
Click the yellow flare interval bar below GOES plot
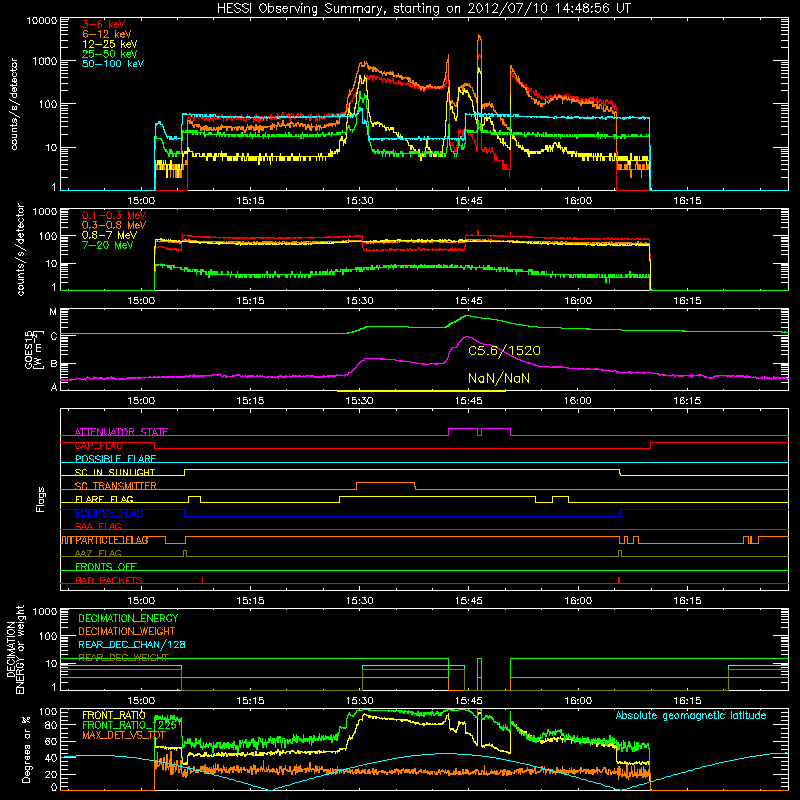421,391
